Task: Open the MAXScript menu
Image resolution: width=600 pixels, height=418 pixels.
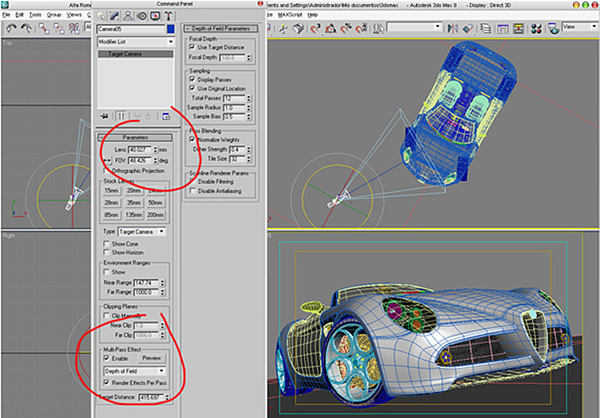Action: click(290, 15)
